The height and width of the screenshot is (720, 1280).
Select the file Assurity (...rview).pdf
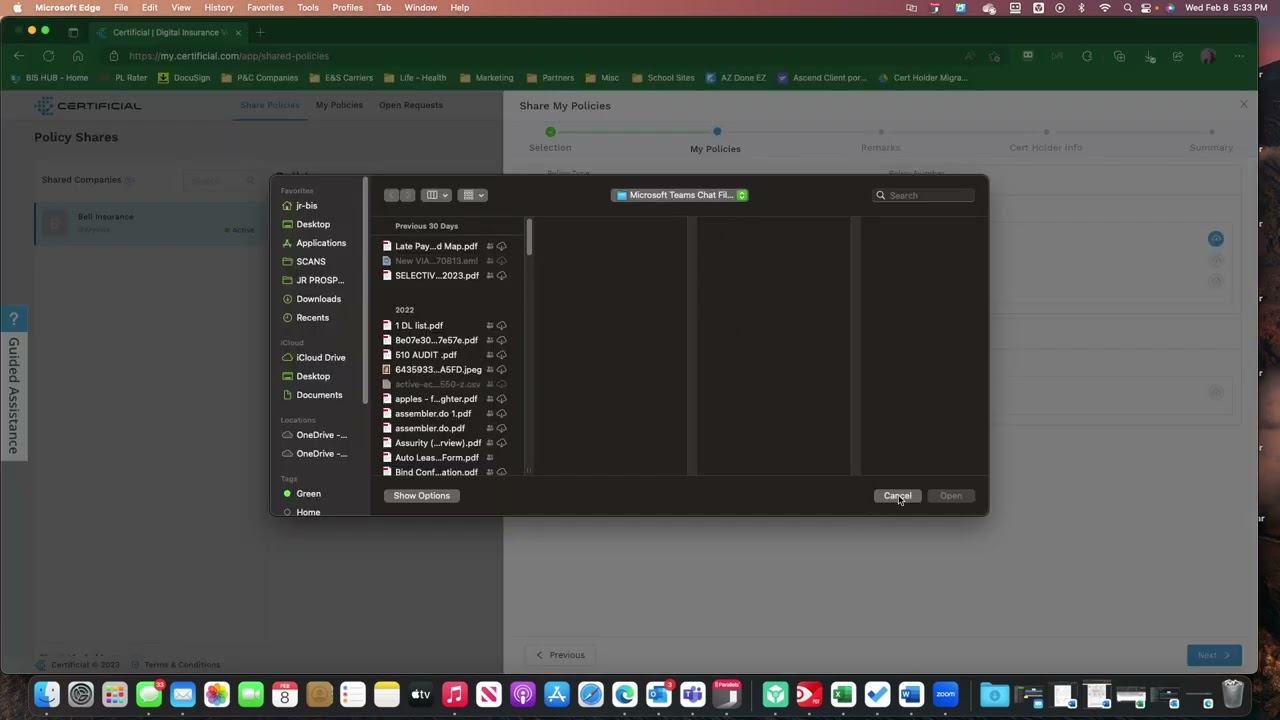[438, 443]
